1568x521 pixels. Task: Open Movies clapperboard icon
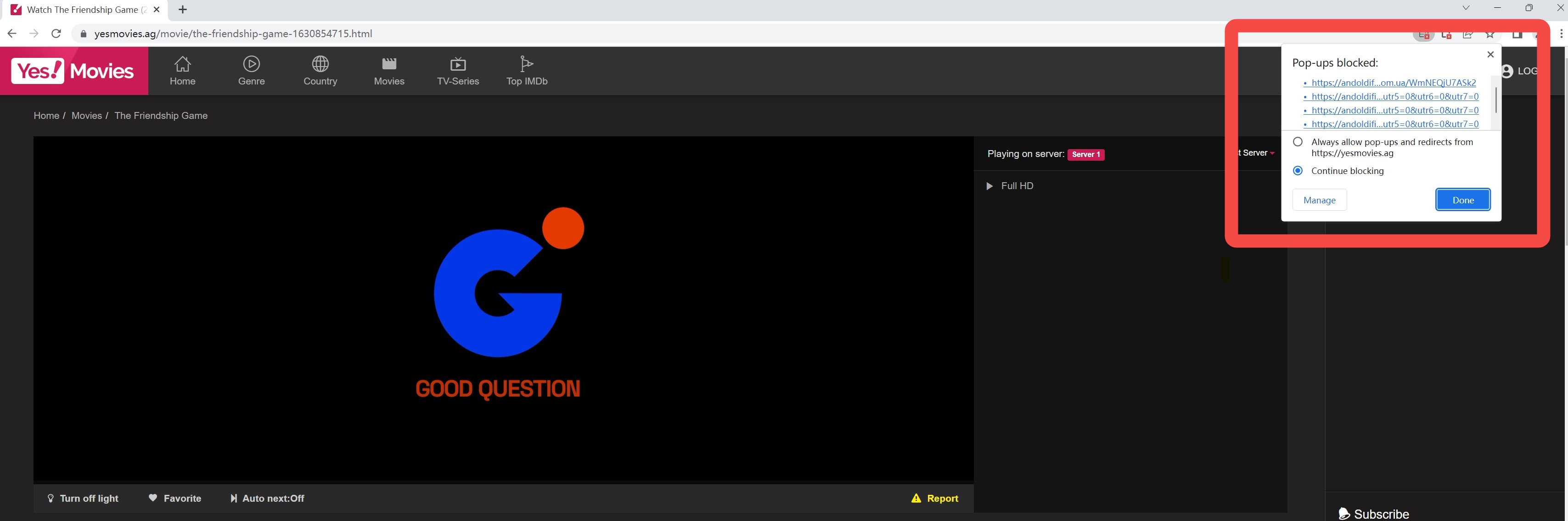(389, 64)
